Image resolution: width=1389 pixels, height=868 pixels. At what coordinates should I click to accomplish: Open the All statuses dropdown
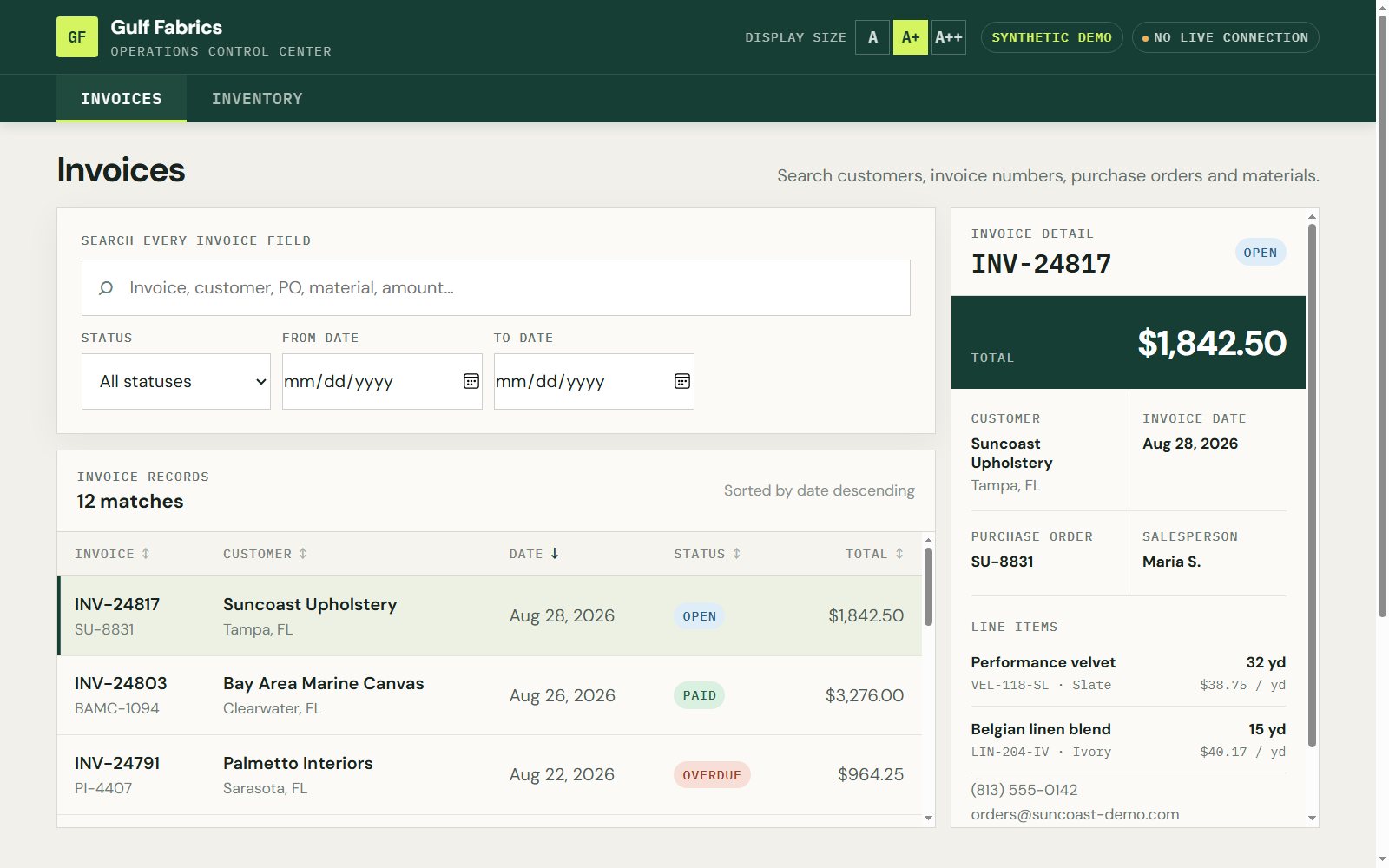(x=176, y=381)
